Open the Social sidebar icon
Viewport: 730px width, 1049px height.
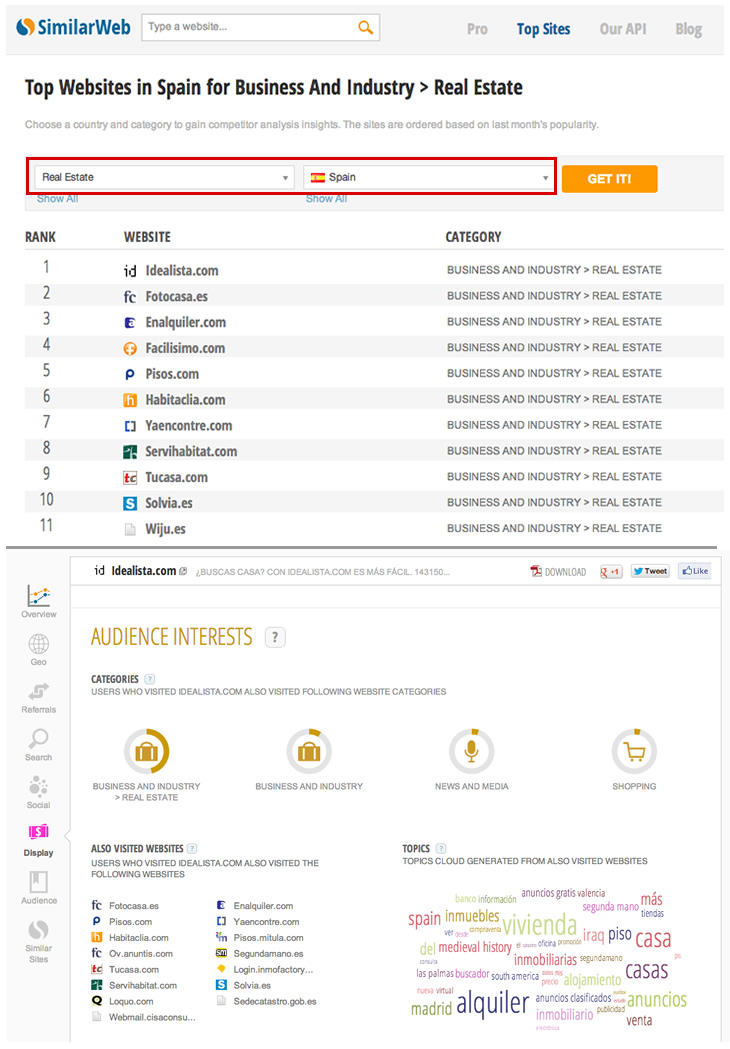[38, 786]
